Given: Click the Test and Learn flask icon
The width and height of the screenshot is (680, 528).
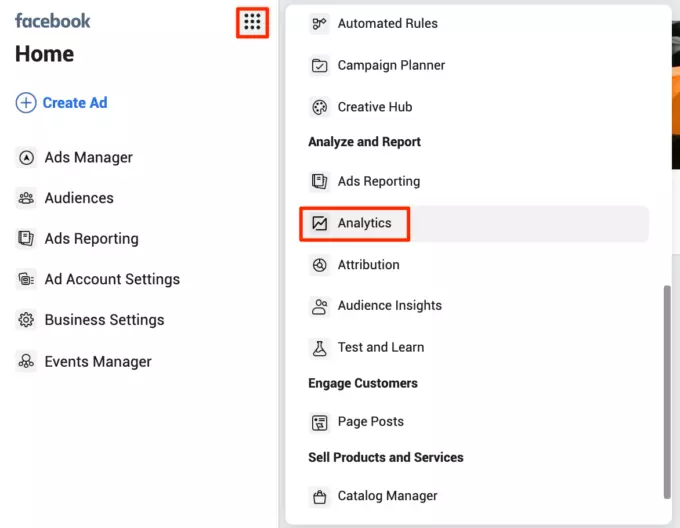Looking at the screenshot, I should tap(320, 347).
